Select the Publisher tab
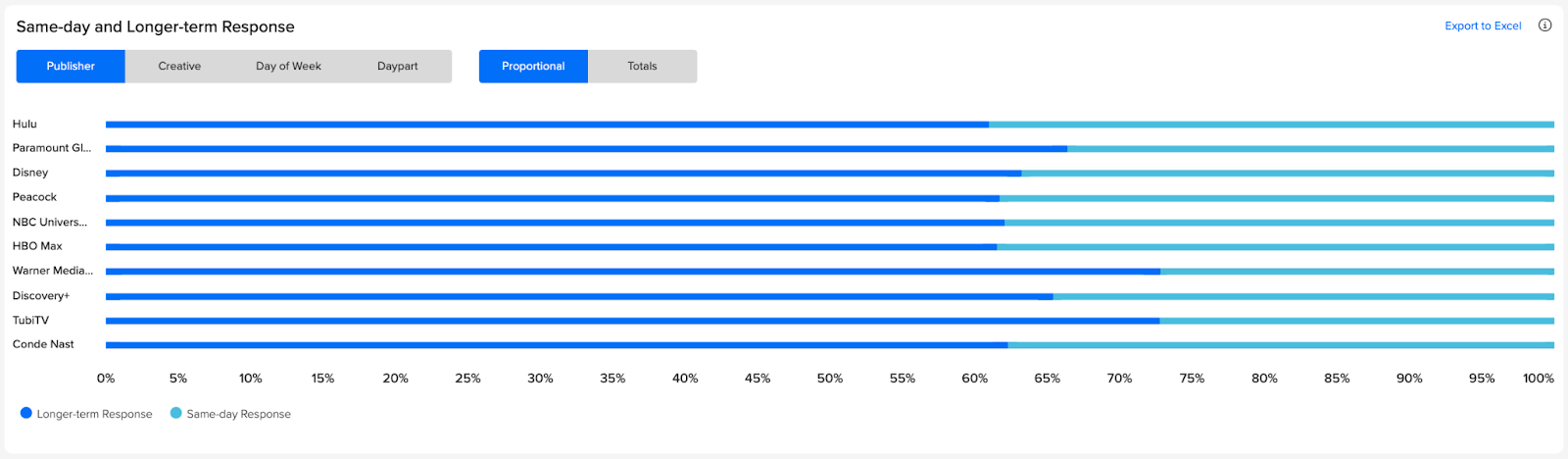This screenshot has height=459, width=1568. point(71,66)
